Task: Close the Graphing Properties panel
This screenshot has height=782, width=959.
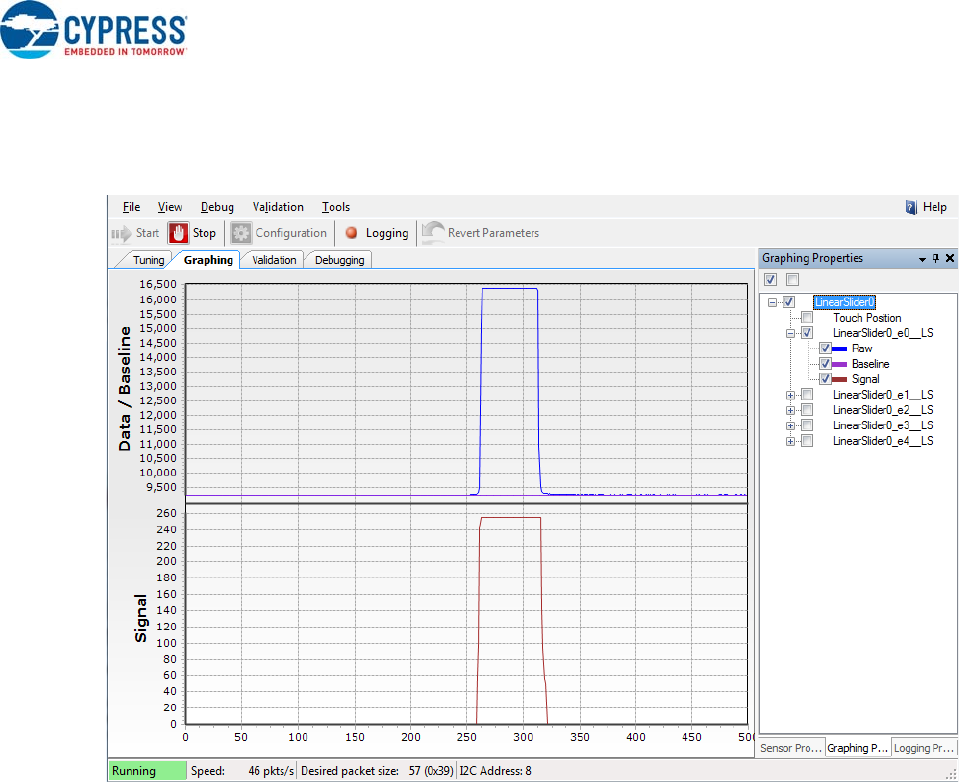Action: [x=949, y=258]
